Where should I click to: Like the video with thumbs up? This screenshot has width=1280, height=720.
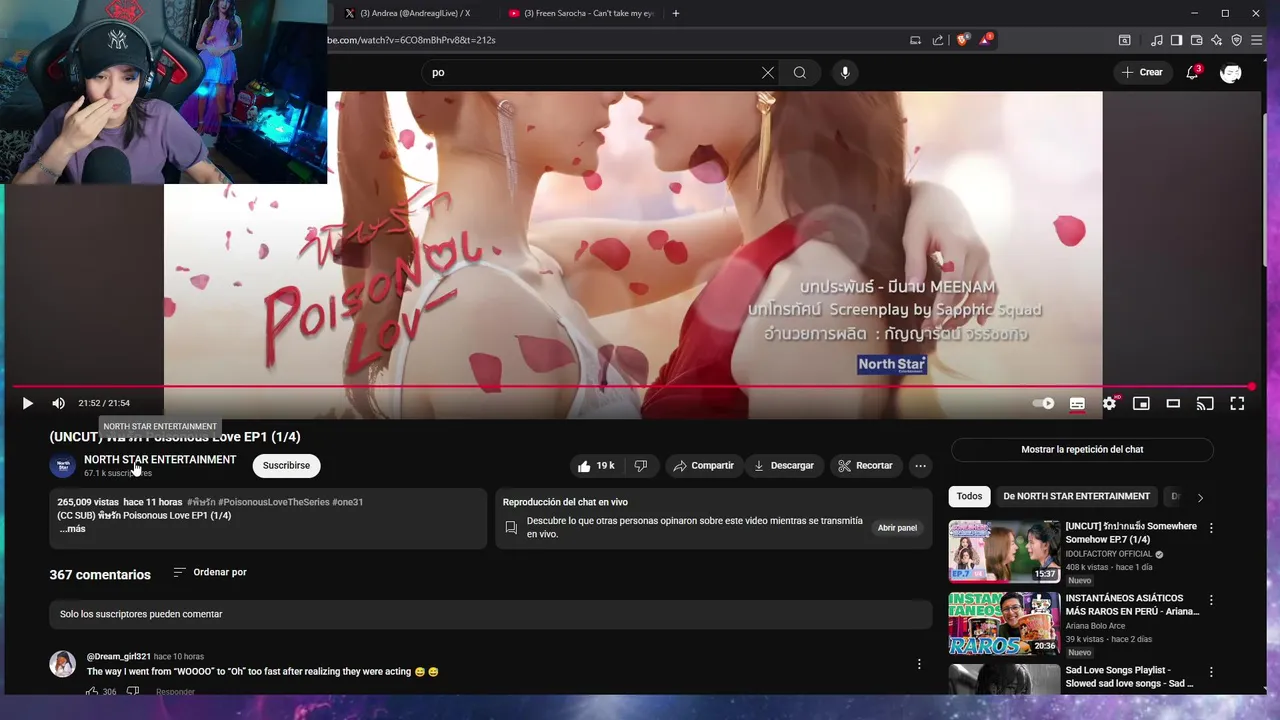(x=596, y=466)
